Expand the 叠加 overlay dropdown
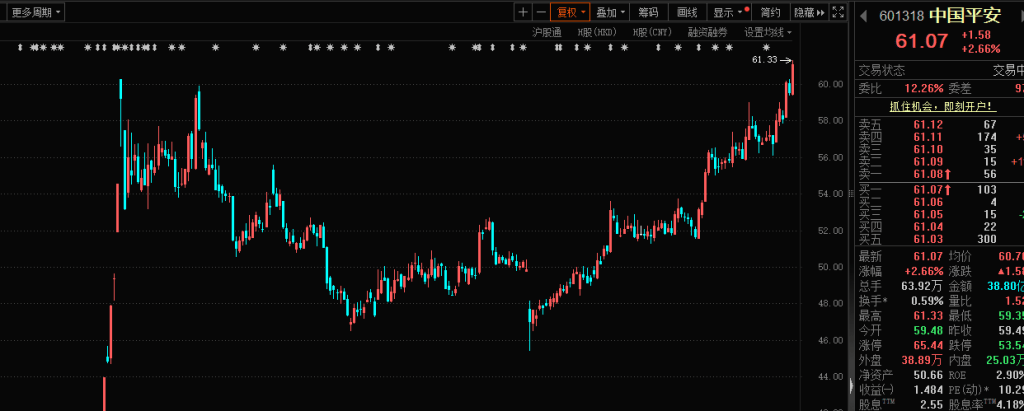The image size is (1024, 411). (x=611, y=12)
